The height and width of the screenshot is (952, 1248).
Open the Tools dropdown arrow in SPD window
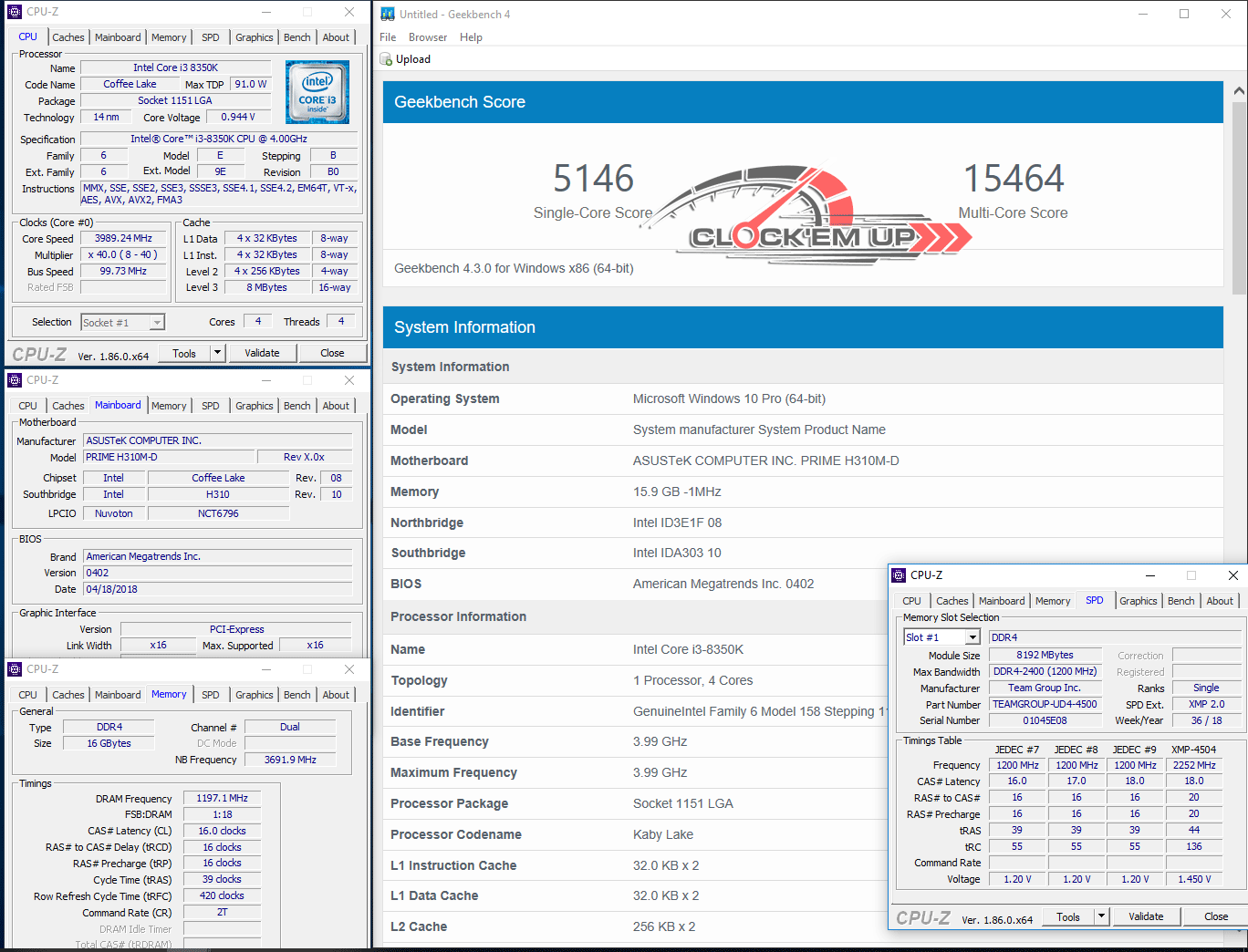click(1101, 916)
